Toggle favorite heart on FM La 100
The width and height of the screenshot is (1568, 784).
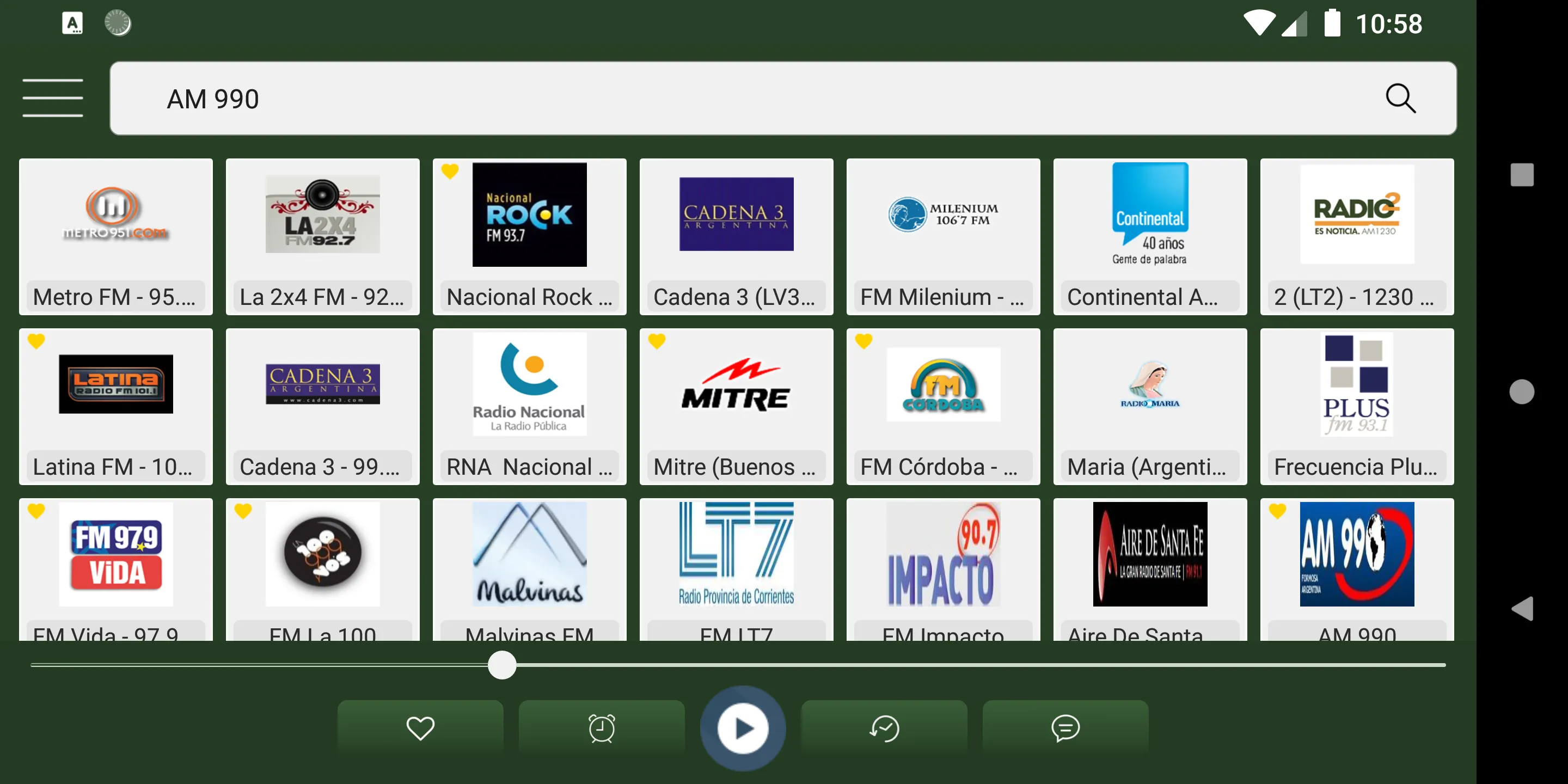[x=243, y=511]
